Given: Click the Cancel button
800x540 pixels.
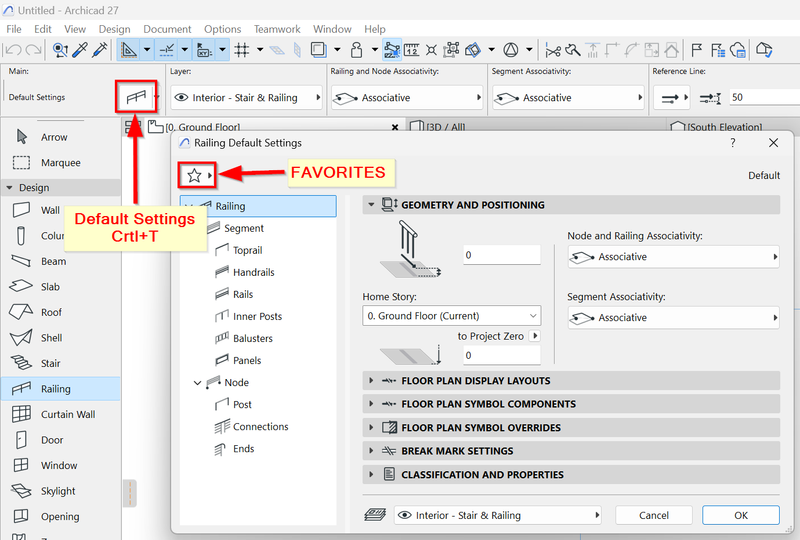Looking at the screenshot, I should (x=654, y=516).
